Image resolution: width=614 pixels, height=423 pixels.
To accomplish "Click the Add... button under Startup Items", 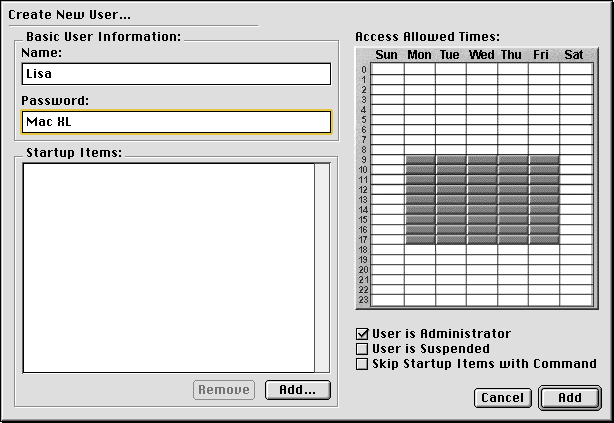I will [298, 390].
